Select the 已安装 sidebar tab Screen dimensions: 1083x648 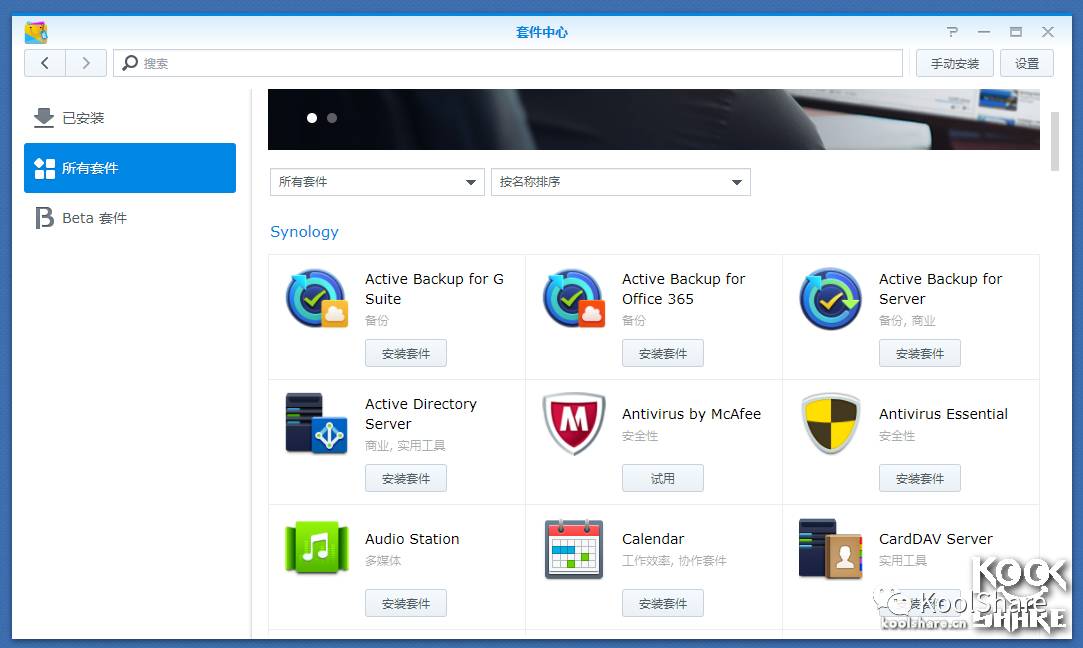point(130,118)
